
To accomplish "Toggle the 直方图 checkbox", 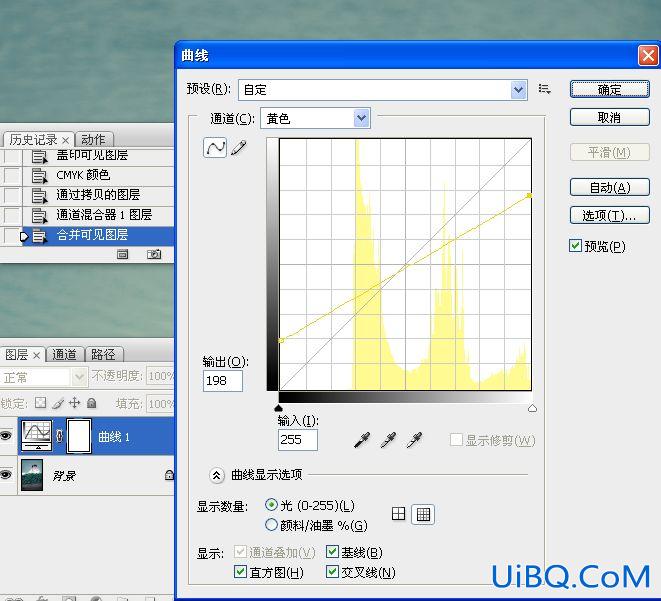I will click(x=240, y=572).
